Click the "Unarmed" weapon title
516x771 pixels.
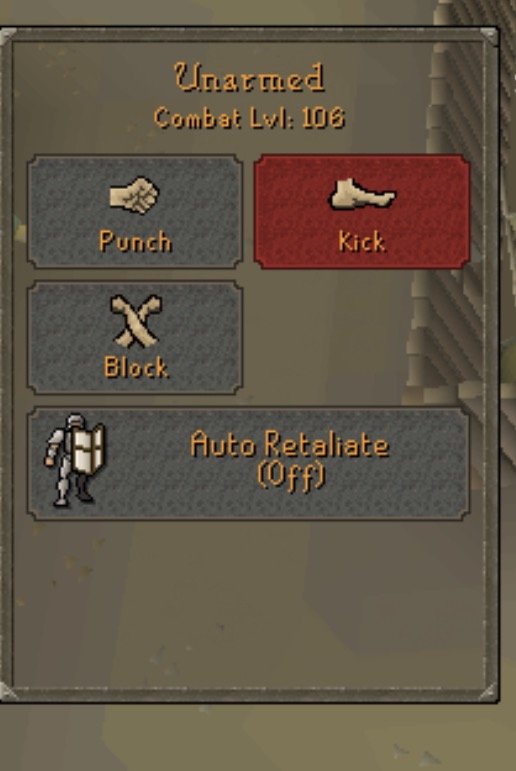click(x=249, y=78)
